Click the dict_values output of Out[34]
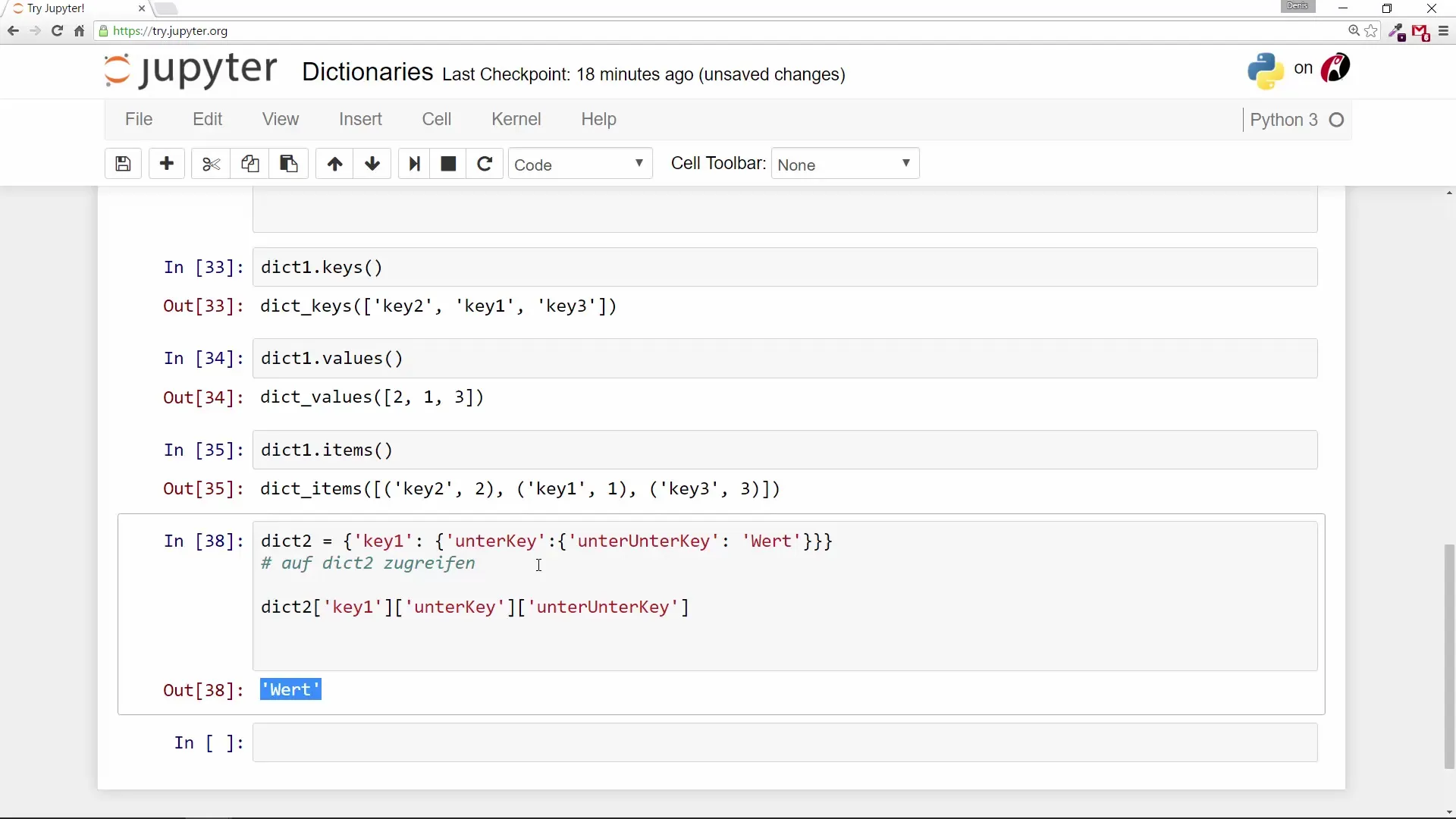The image size is (1456, 819). coord(372,397)
